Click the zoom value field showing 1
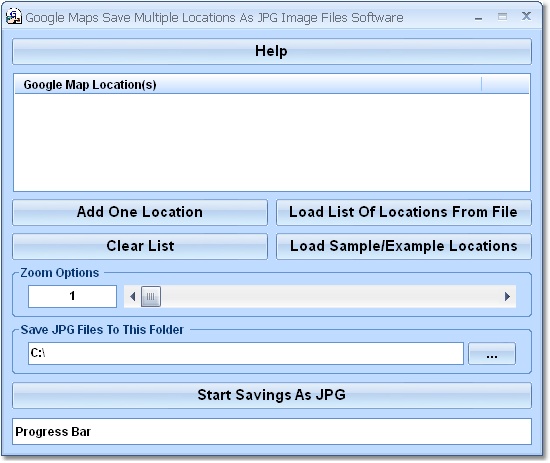This screenshot has height=463, width=550. tap(72, 296)
